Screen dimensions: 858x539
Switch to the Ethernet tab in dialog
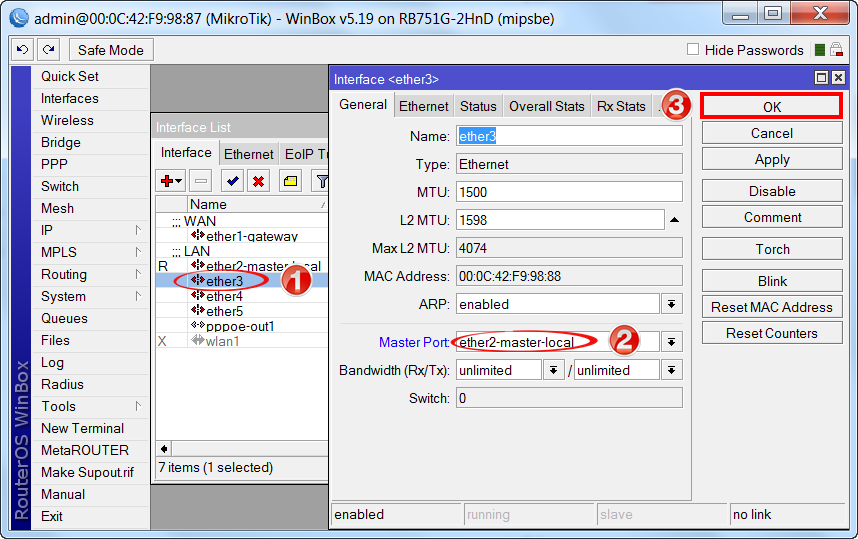(424, 106)
